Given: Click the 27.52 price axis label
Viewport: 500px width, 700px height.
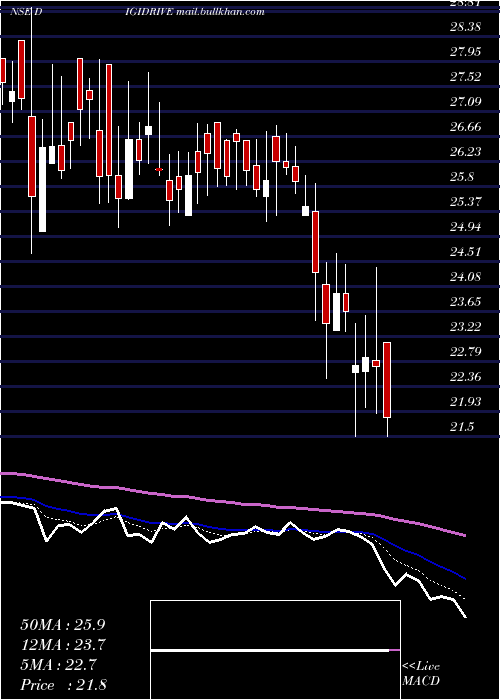Looking at the screenshot, I should (465, 77).
